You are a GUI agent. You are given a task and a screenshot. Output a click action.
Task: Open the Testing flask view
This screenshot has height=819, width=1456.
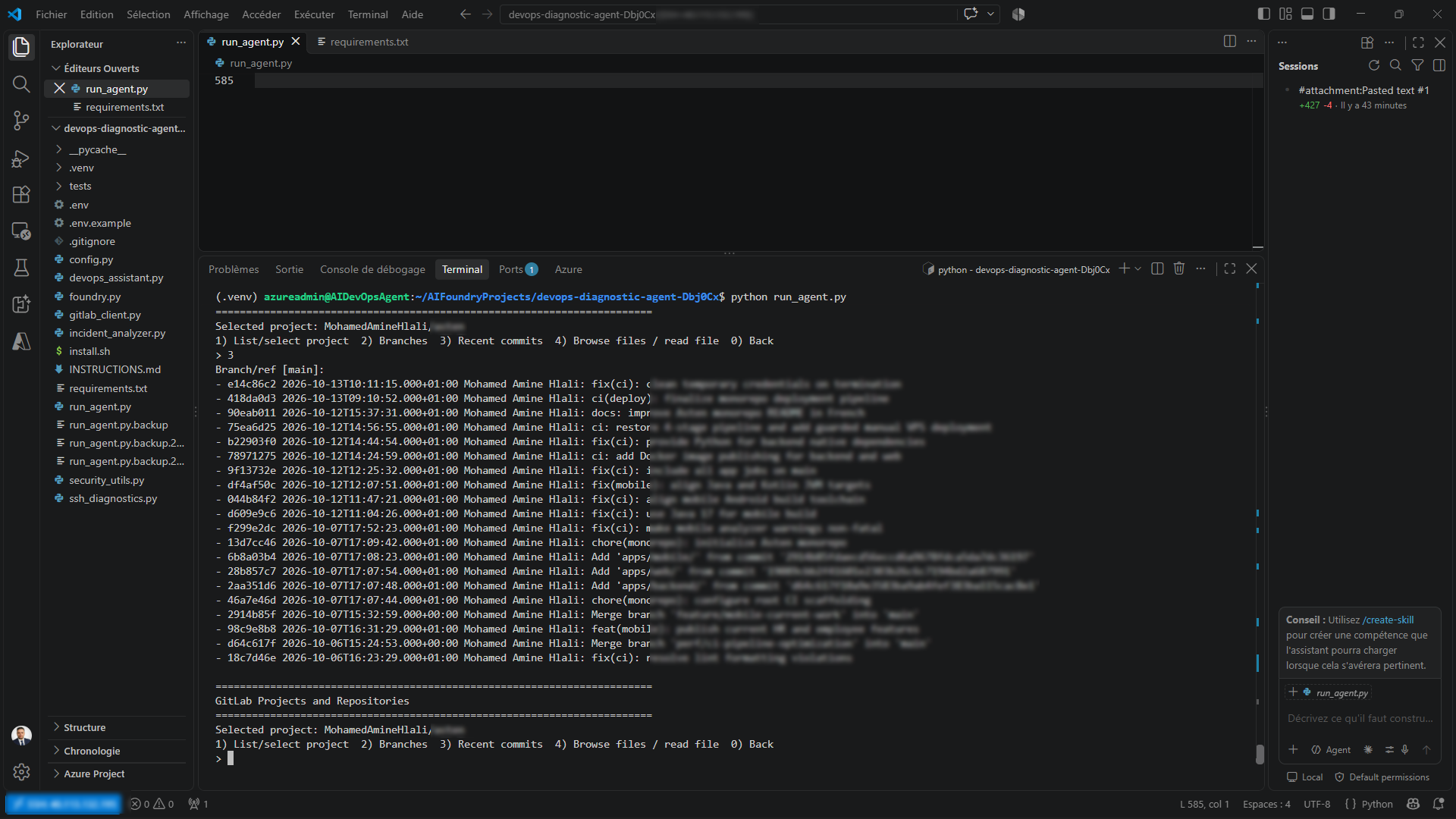(21, 268)
